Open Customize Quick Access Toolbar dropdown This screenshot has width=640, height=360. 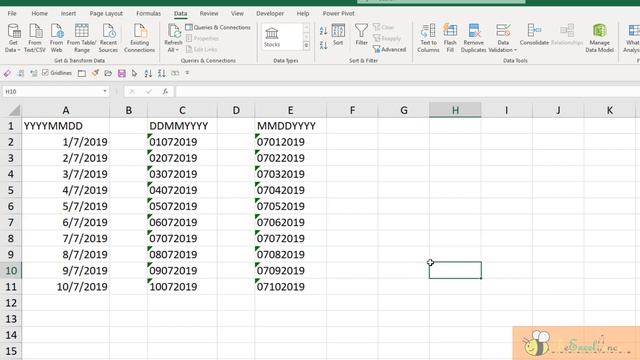coord(187,73)
